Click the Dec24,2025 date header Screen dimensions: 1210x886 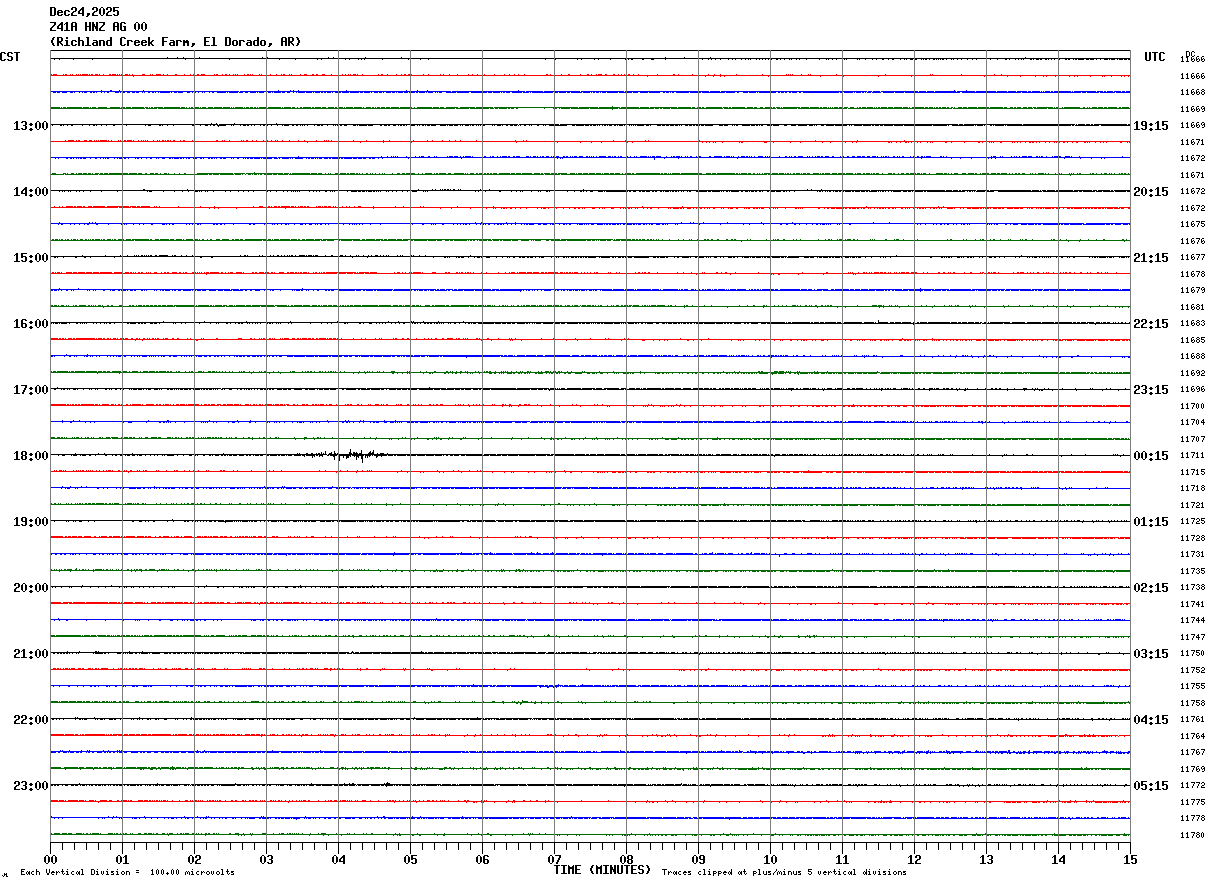84,12
